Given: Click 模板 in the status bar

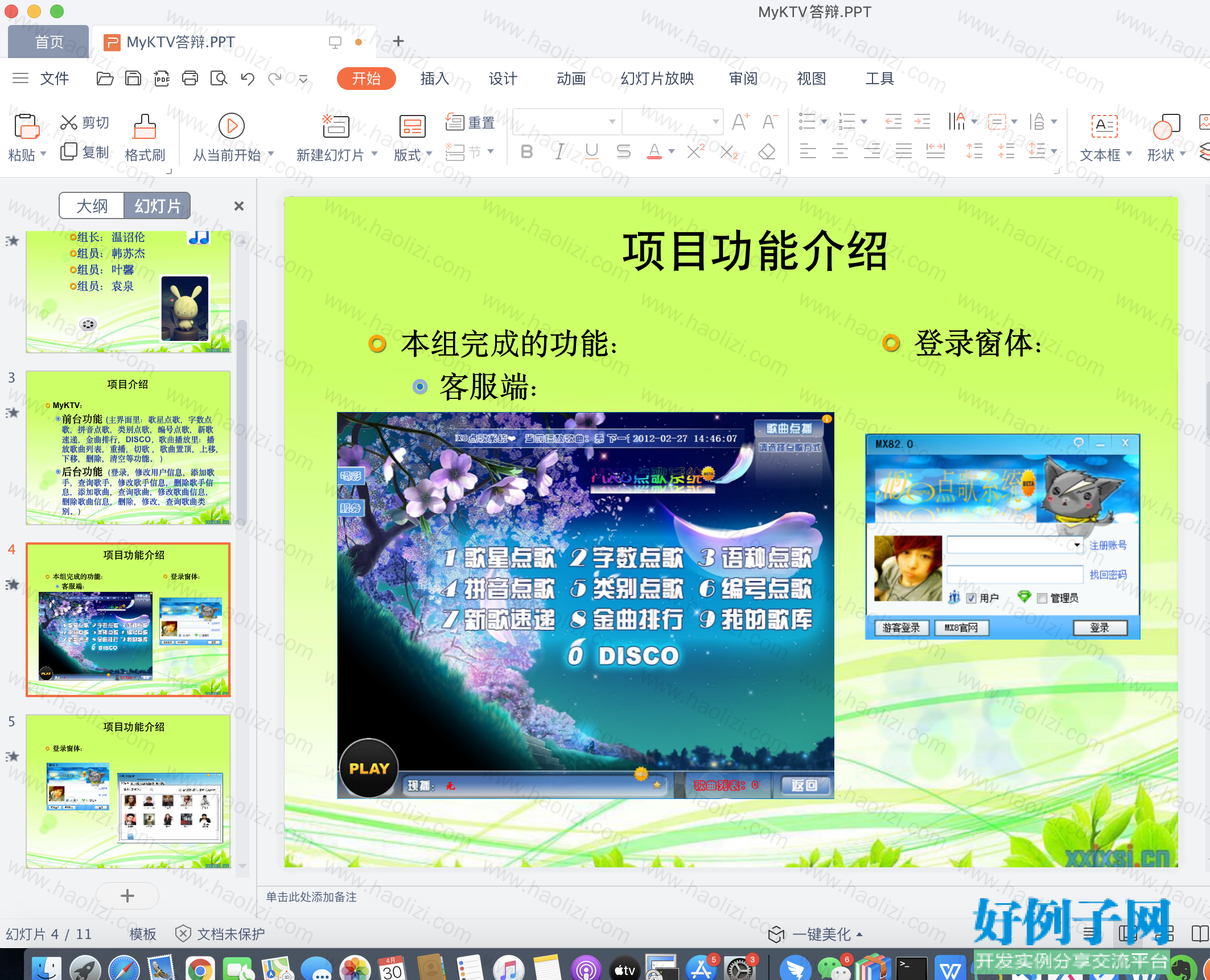Looking at the screenshot, I should pos(143,934).
